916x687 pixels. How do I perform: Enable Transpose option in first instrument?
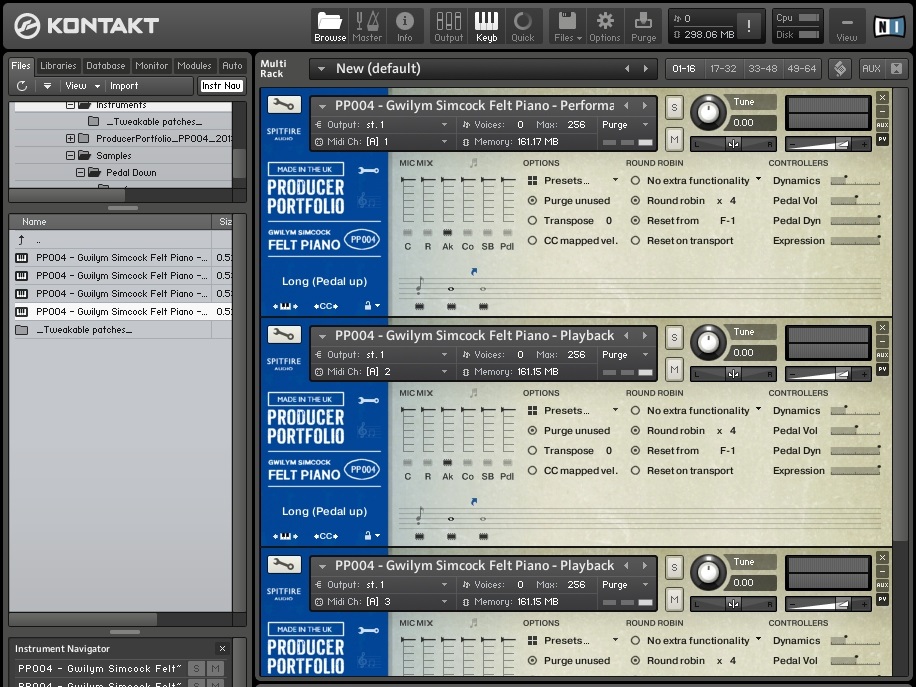point(532,220)
